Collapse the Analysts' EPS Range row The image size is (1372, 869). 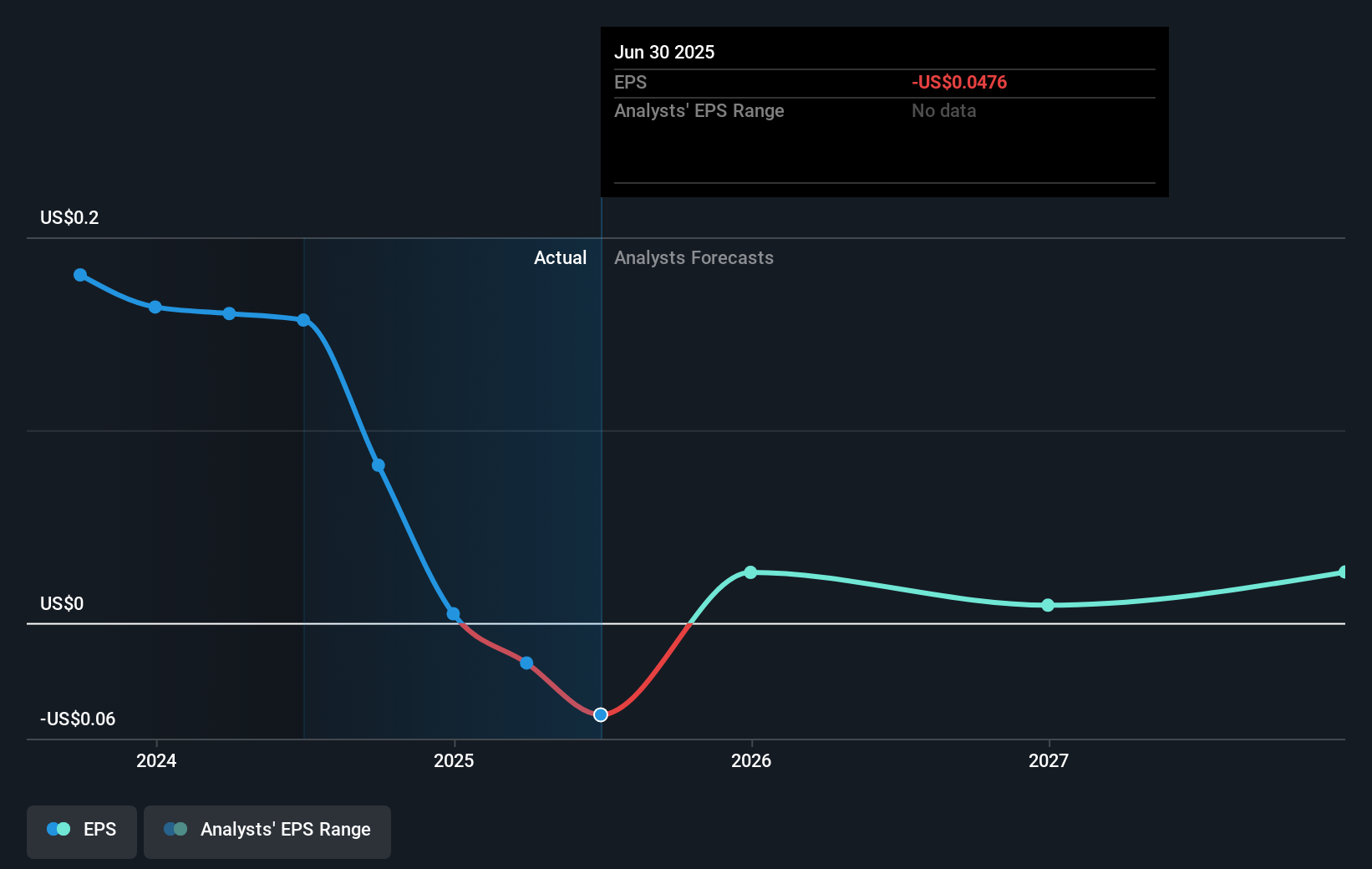point(699,110)
